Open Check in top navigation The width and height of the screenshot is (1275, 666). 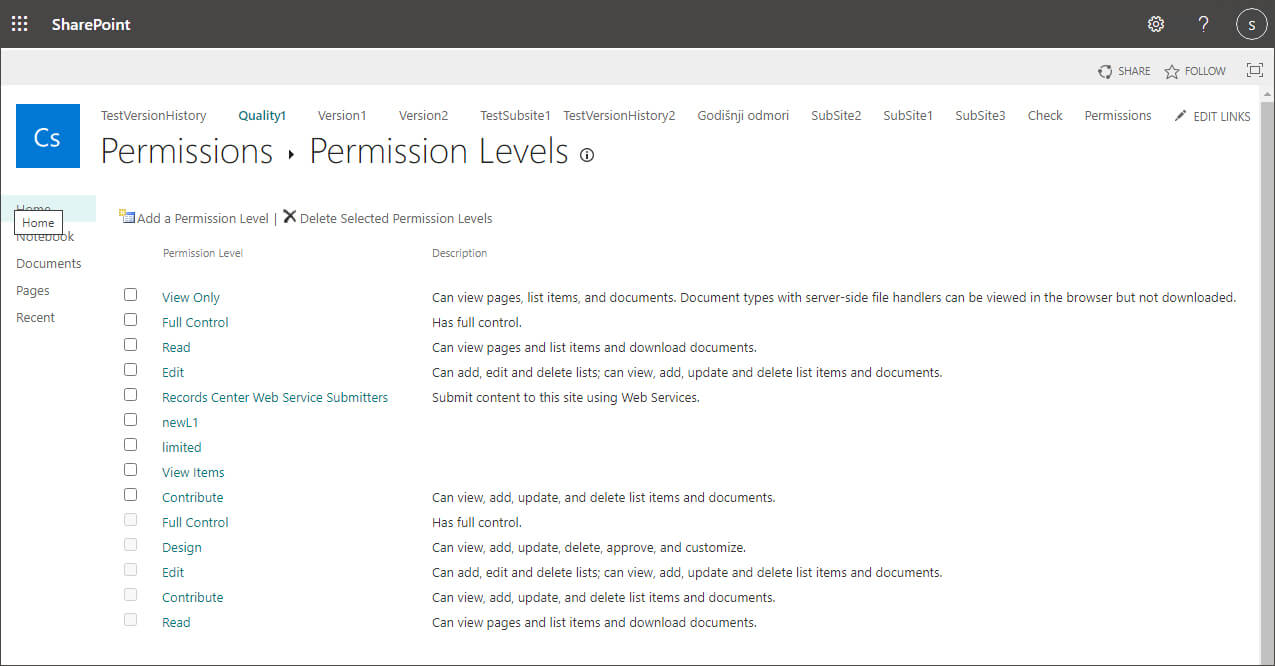pos(1045,115)
